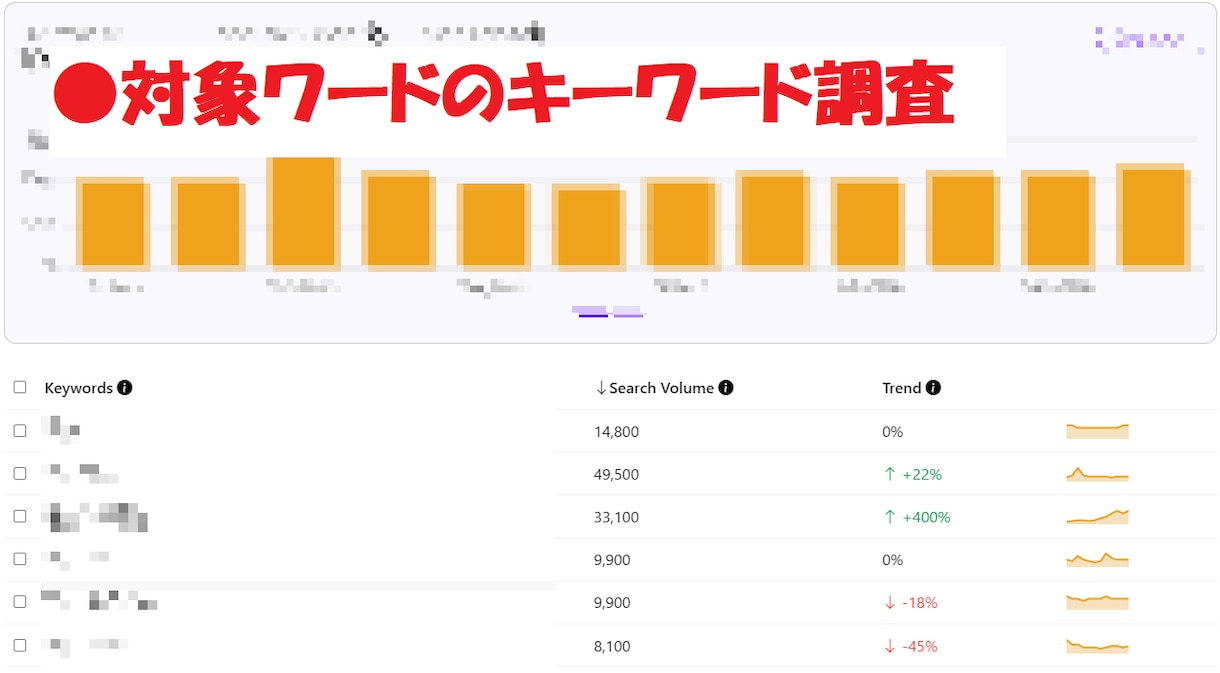Check the box for the 49,500 volume row

(x=20, y=474)
